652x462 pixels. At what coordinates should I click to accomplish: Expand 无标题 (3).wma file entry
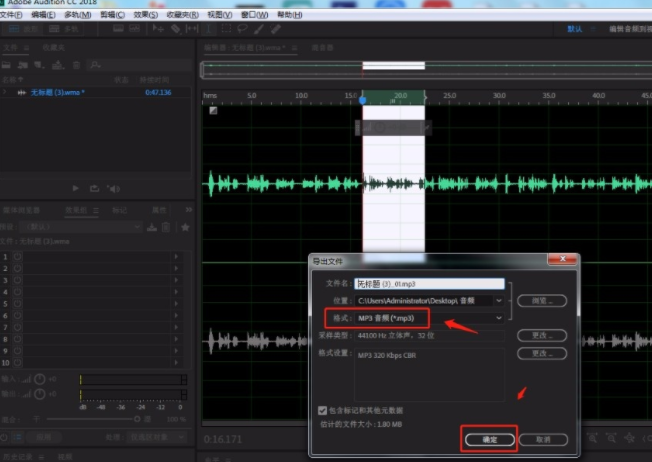point(5,92)
